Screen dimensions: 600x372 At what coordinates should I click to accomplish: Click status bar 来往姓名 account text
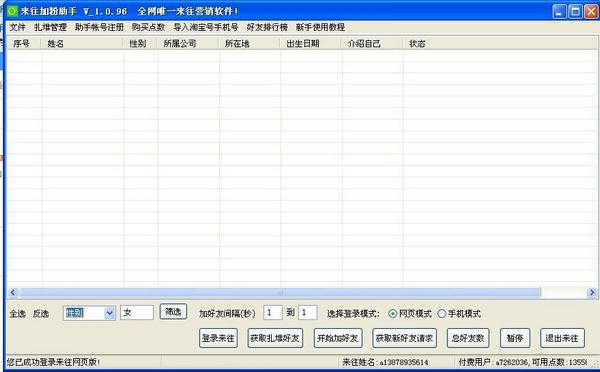tap(385, 362)
